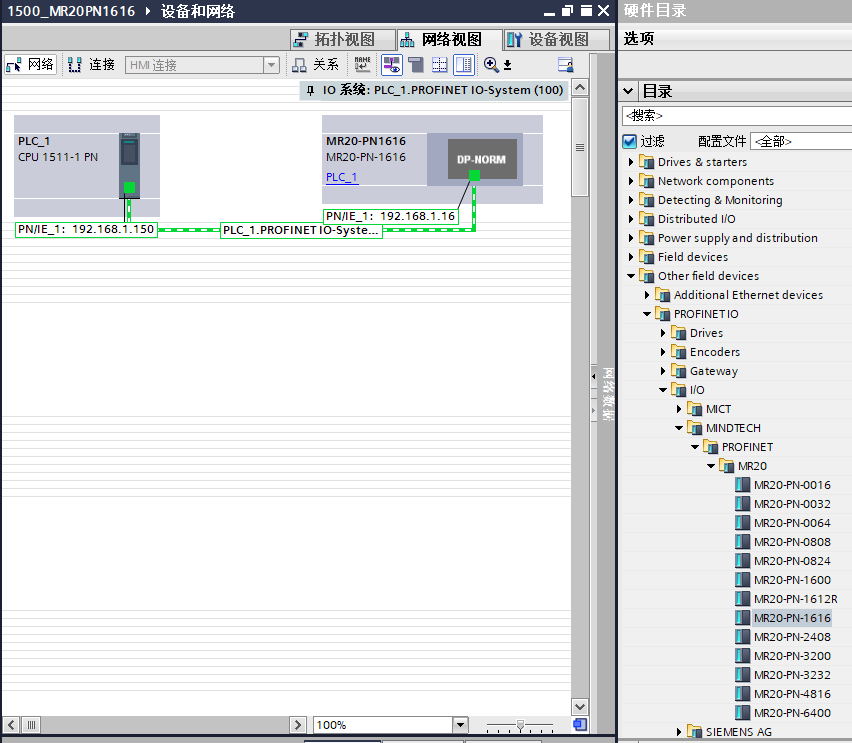Collapse the Other field devices folder
This screenshot has width=852, height=743.
pos(630,276)
